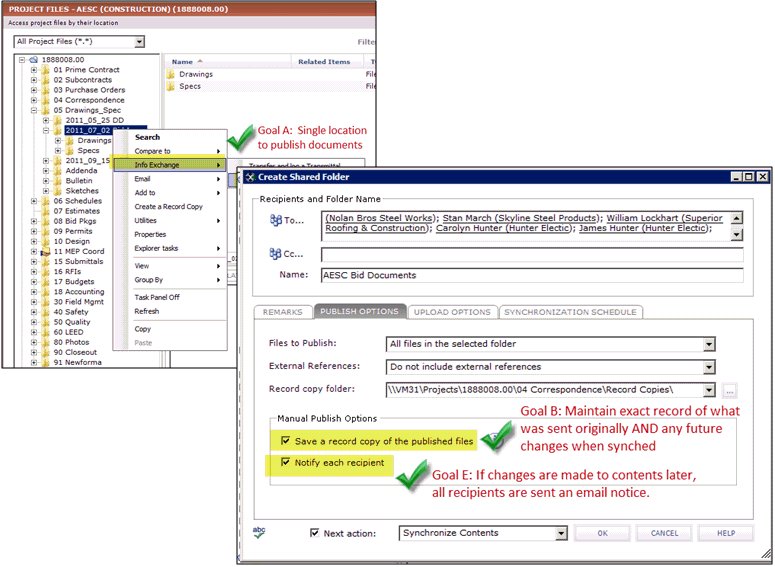The image size is (775, 567).
Task: Open Compare to submenu
Action: click(171, 151)
